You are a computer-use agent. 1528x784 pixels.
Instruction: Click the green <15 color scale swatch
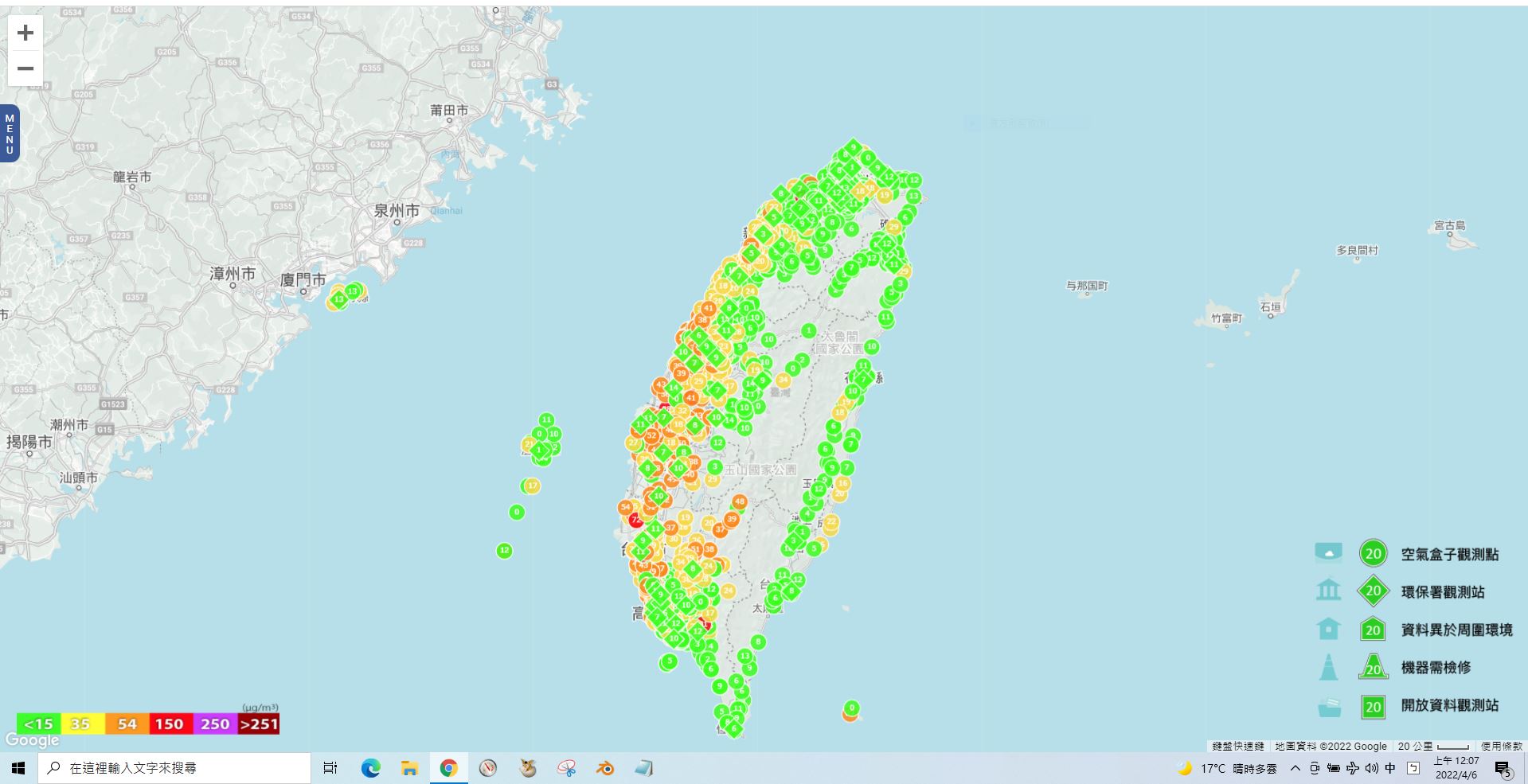(x=38, y=724)
